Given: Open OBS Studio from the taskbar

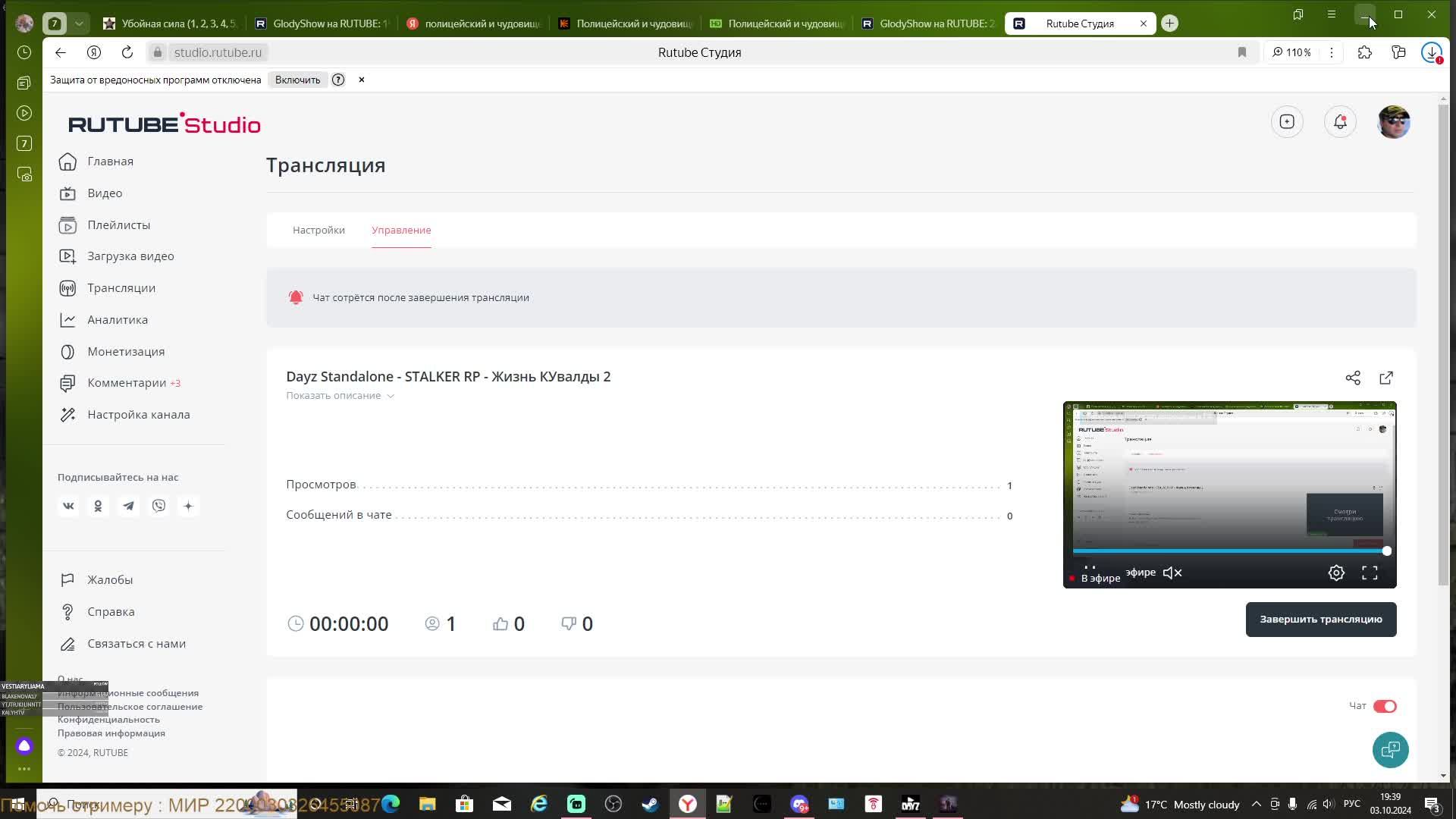Looking at the screenshot, I should click(613, 805).
